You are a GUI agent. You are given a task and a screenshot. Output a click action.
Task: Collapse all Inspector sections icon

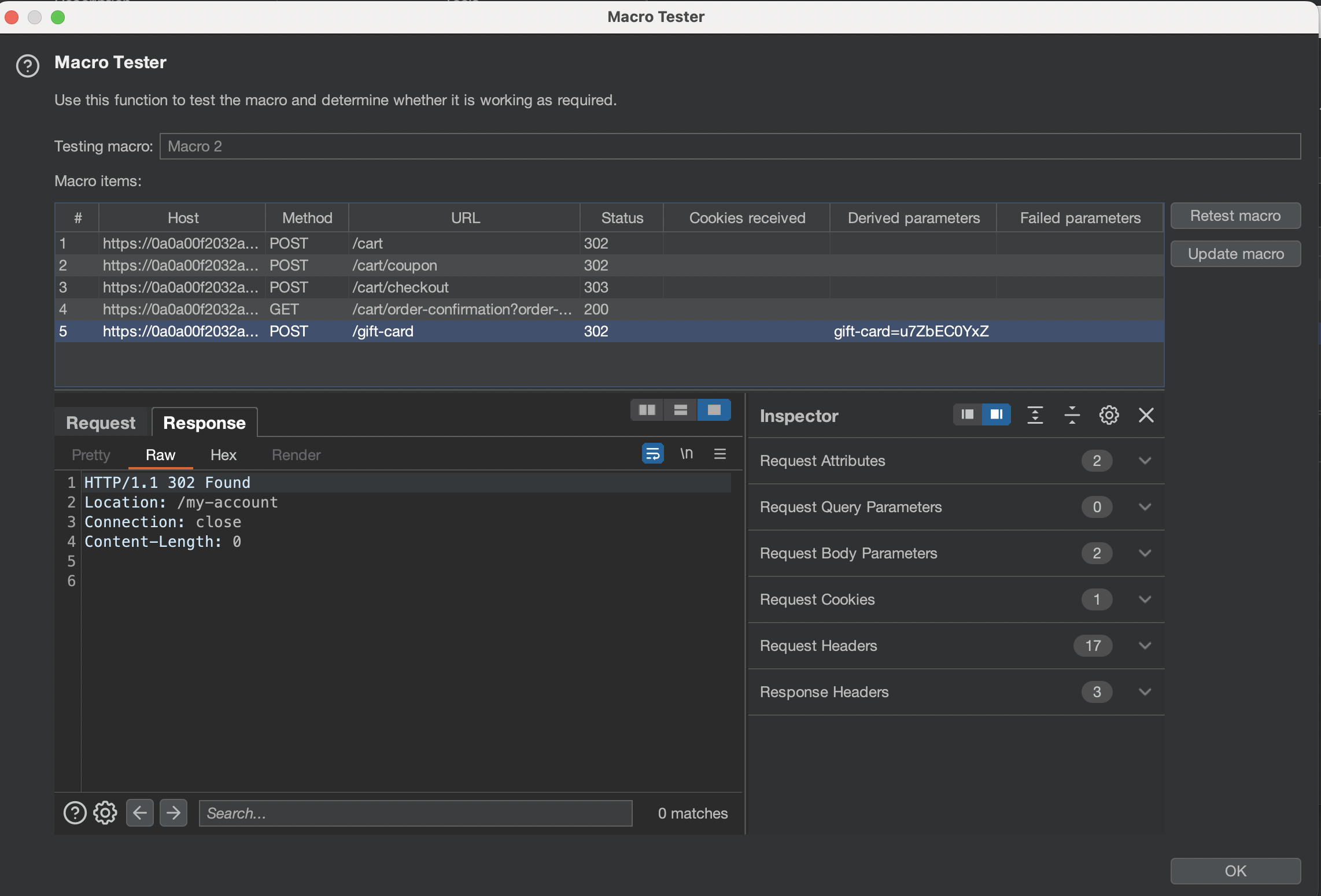tap(1072, 415)
